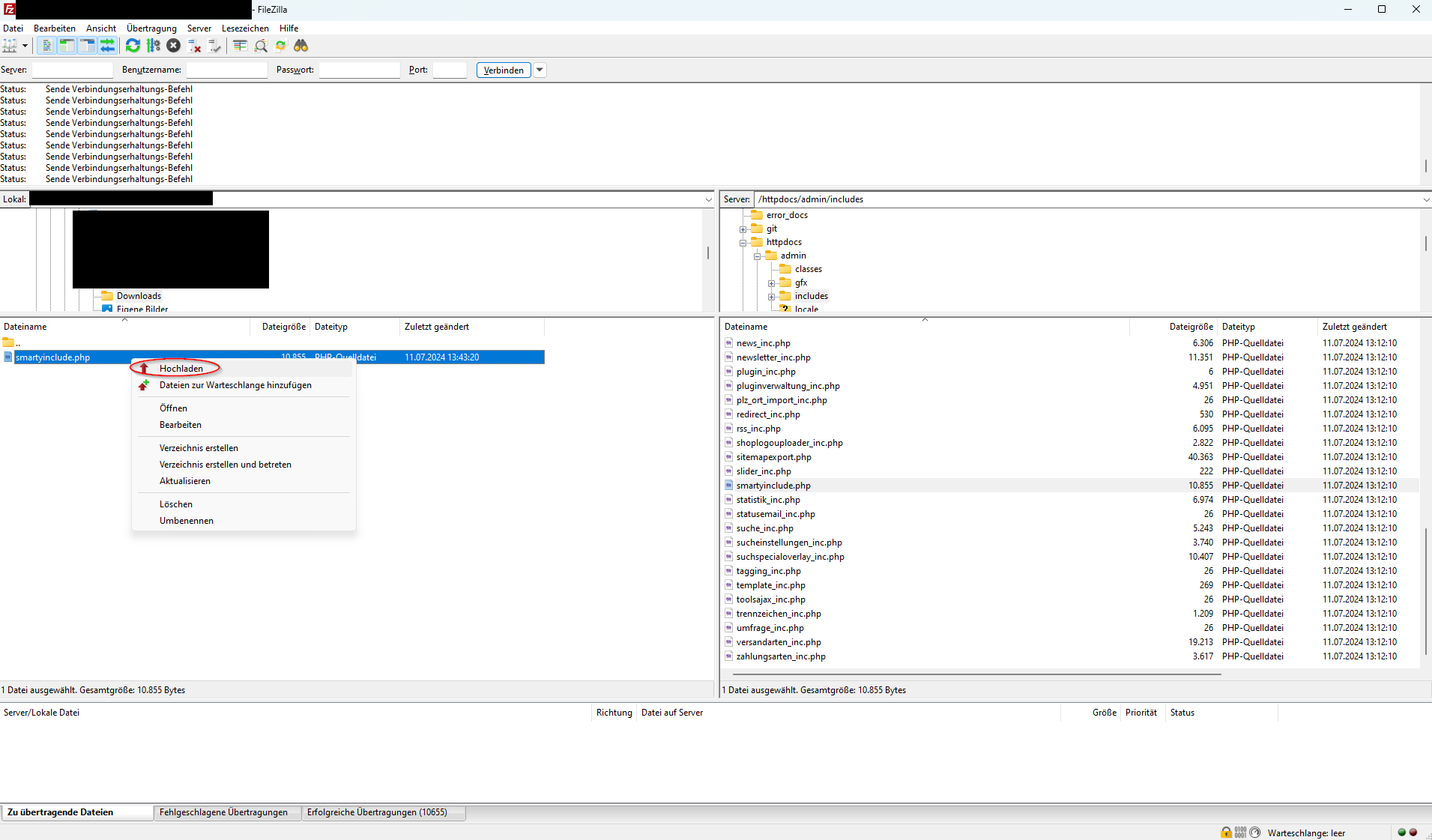Toggle transfer queue display icon
This screenshot has width=1432, height=840.
[108, 46]
